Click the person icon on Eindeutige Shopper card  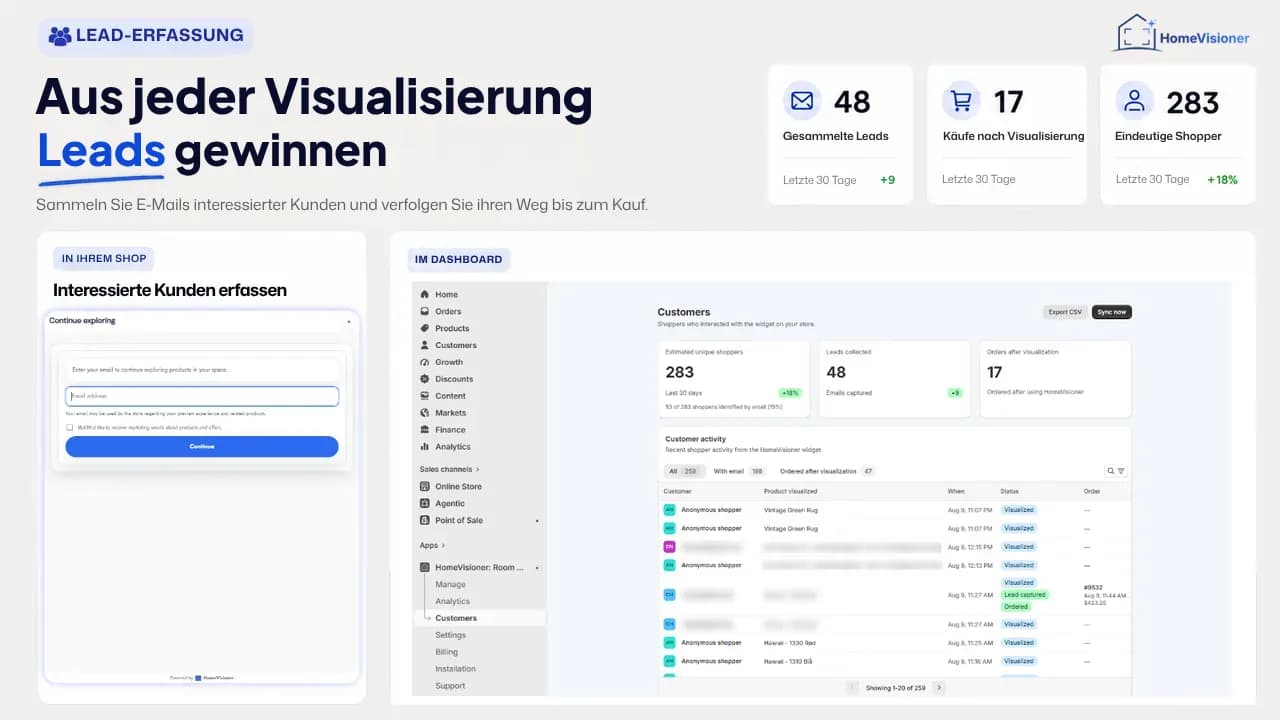click(1134, 101)
